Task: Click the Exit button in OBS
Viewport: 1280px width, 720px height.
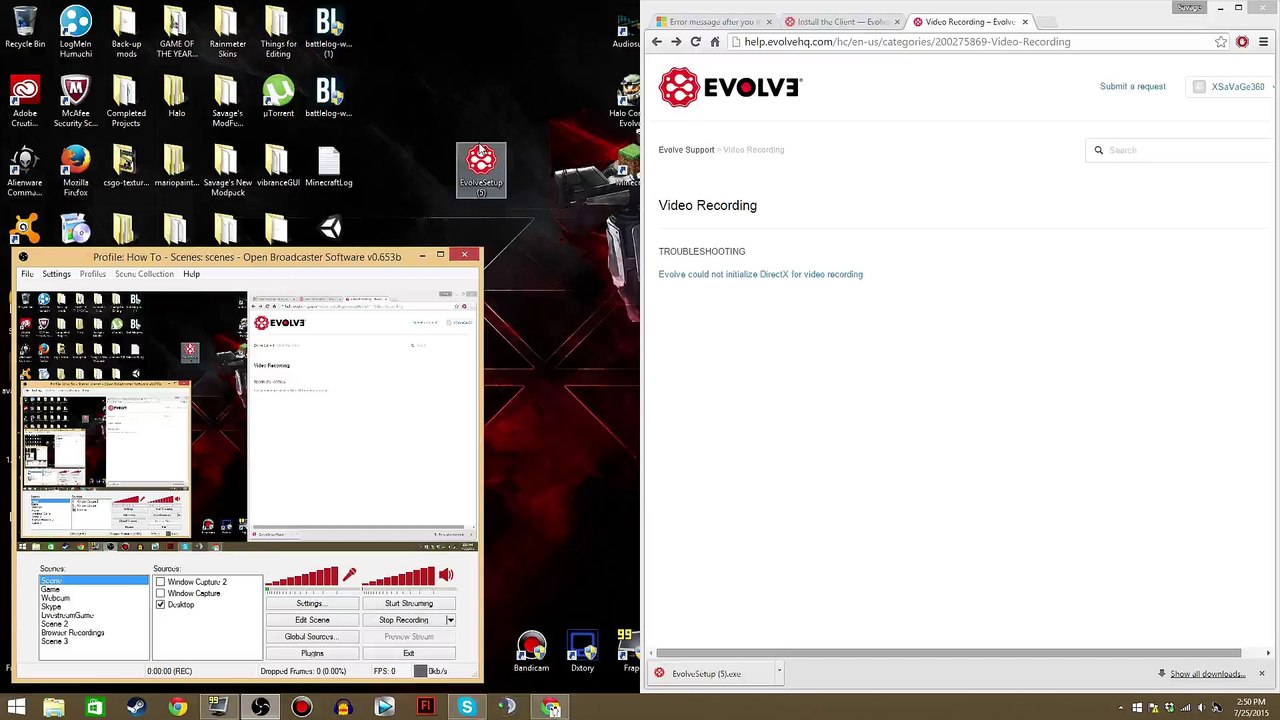Action: pos(409,654)
